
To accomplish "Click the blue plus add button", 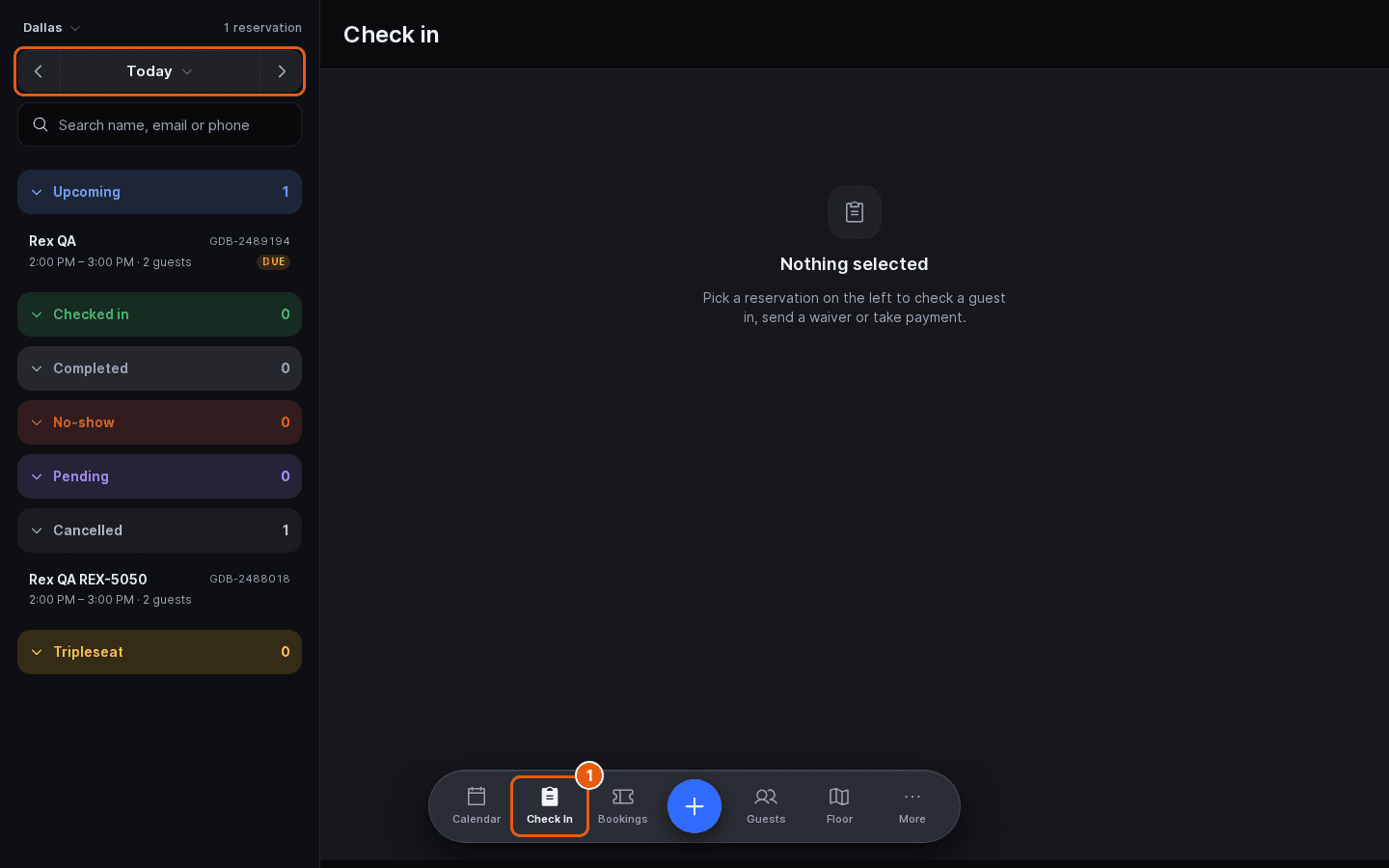I will (694, 806).
